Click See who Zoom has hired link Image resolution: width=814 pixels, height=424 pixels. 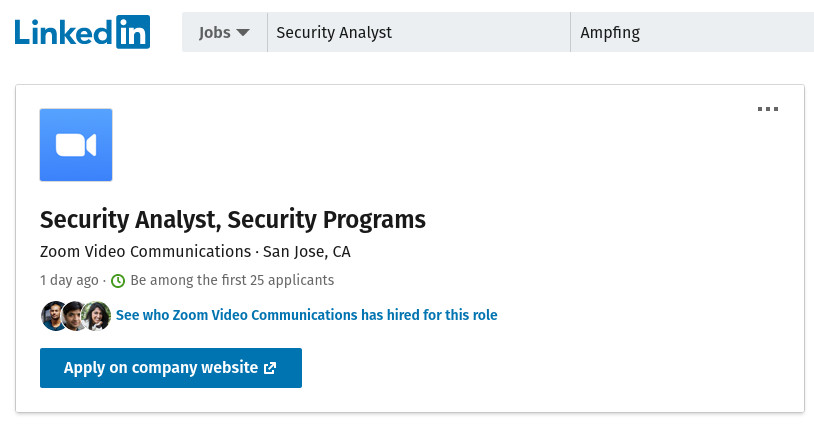tap(306, 315)
